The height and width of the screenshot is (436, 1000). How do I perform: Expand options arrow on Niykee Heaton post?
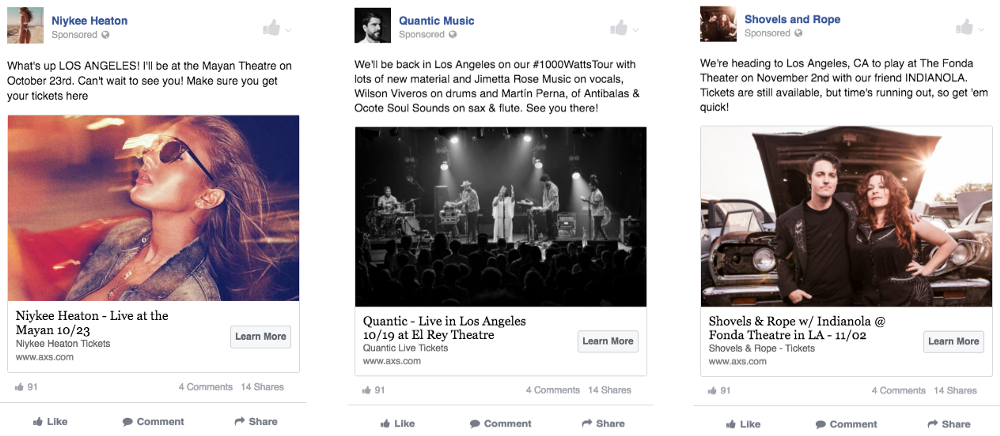click(288, 30)
